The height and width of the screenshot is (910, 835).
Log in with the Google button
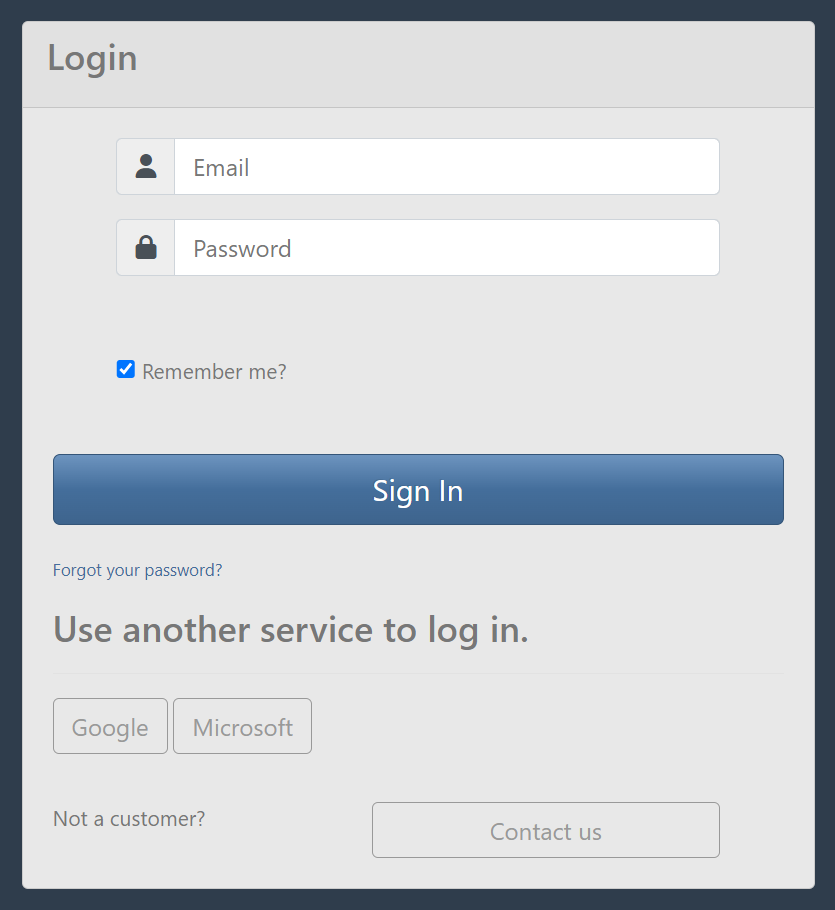110,727
